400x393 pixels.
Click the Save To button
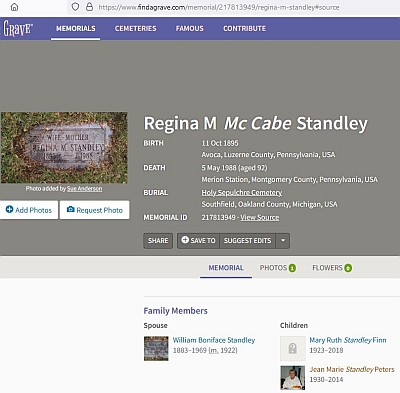pyautogui.click(x=198, y=241)
